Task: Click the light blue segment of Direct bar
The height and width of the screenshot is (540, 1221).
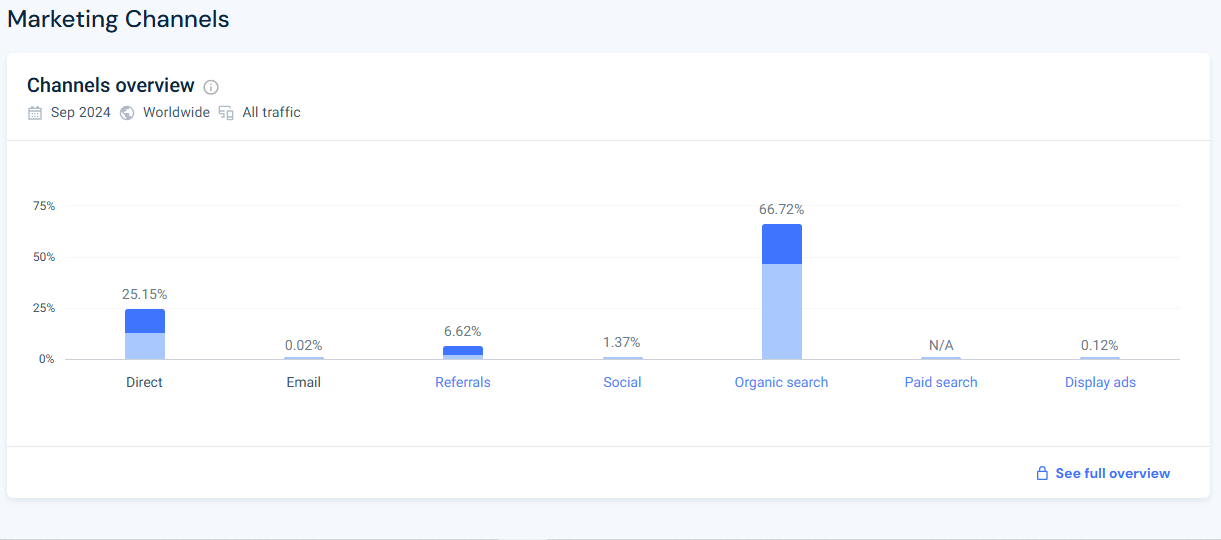Action: pos(144,346)
